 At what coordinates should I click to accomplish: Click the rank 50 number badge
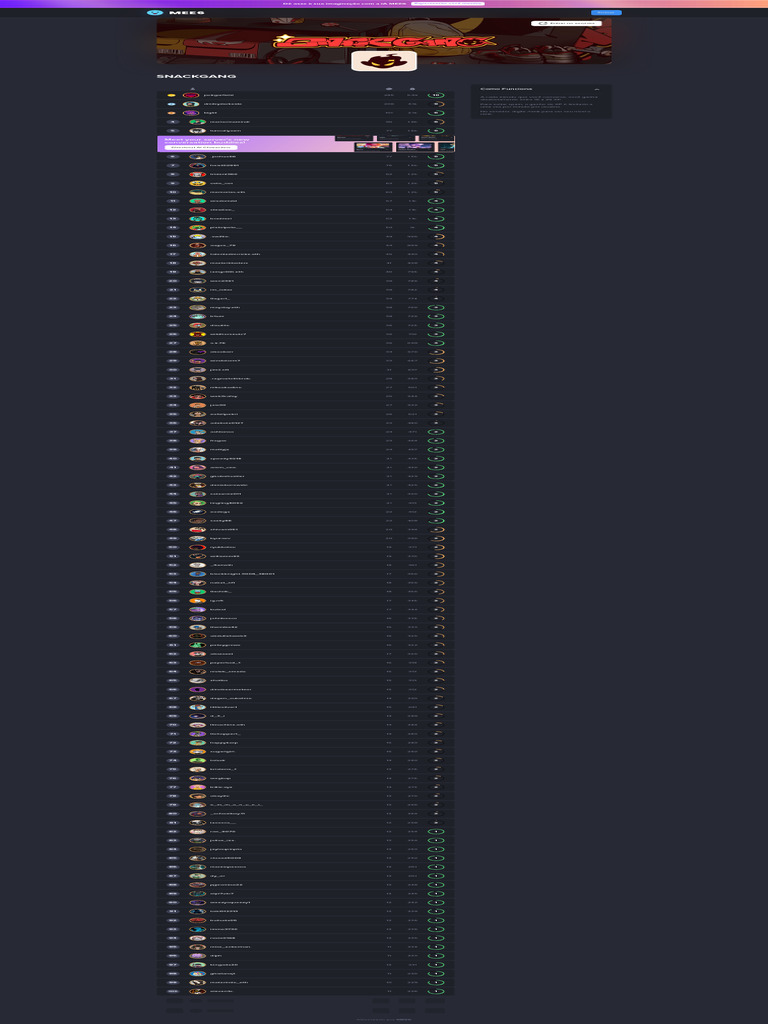172,547
